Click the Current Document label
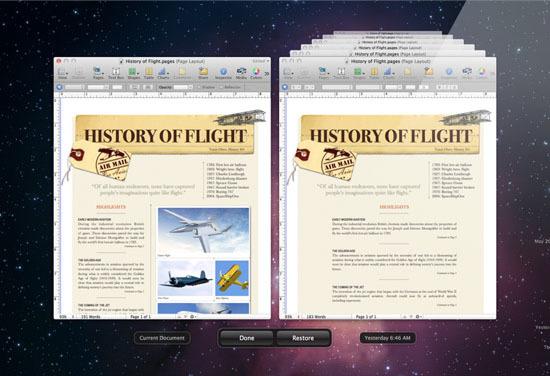Screen dimensions: 550x376 [x=162, y=338]
